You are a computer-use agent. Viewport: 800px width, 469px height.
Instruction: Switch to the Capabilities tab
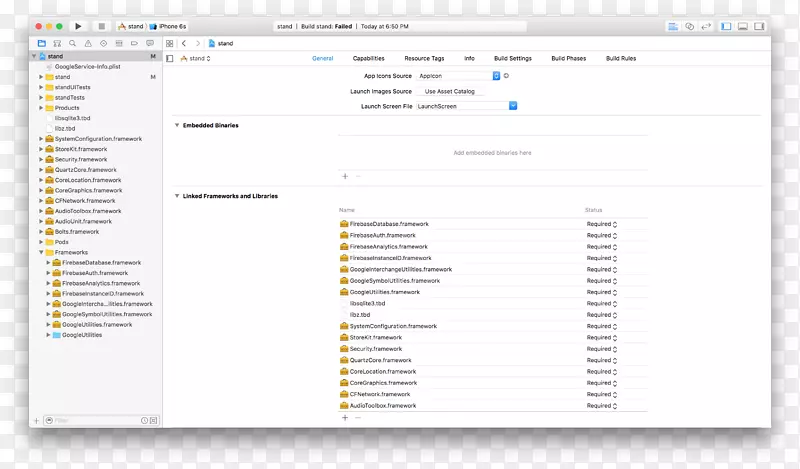tap(368, 59)
